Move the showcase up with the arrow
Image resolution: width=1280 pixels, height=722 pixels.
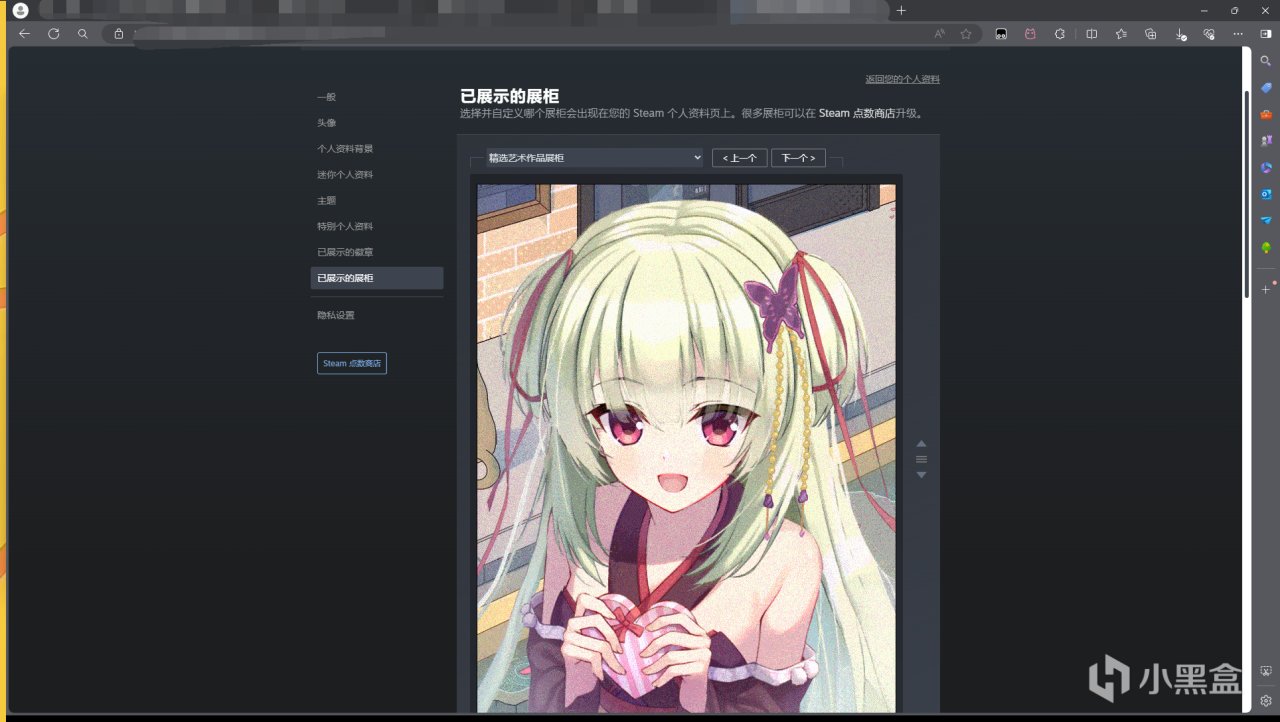click(x=922, y=443)
